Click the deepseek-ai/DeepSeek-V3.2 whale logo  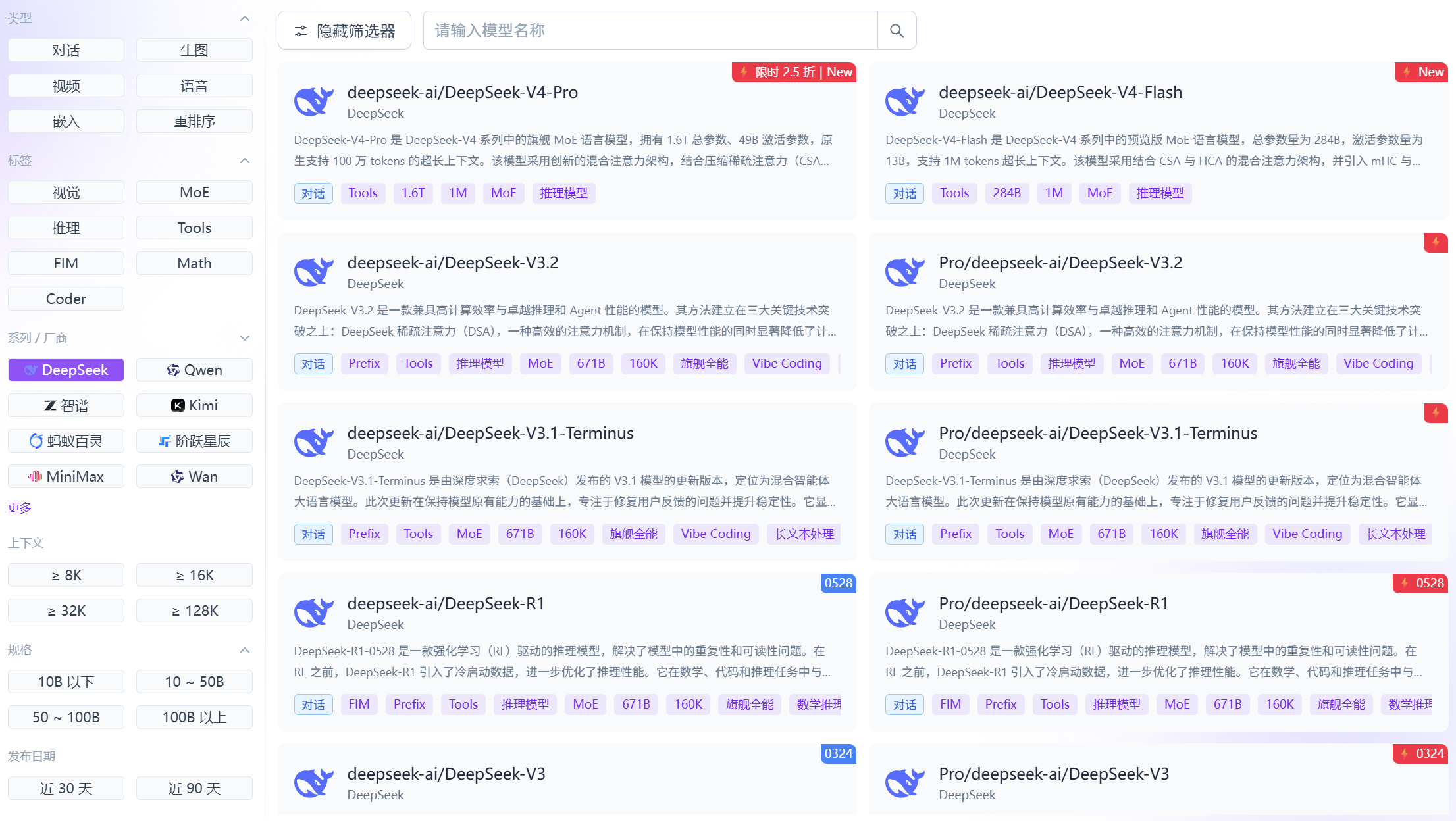coord(314,272)
